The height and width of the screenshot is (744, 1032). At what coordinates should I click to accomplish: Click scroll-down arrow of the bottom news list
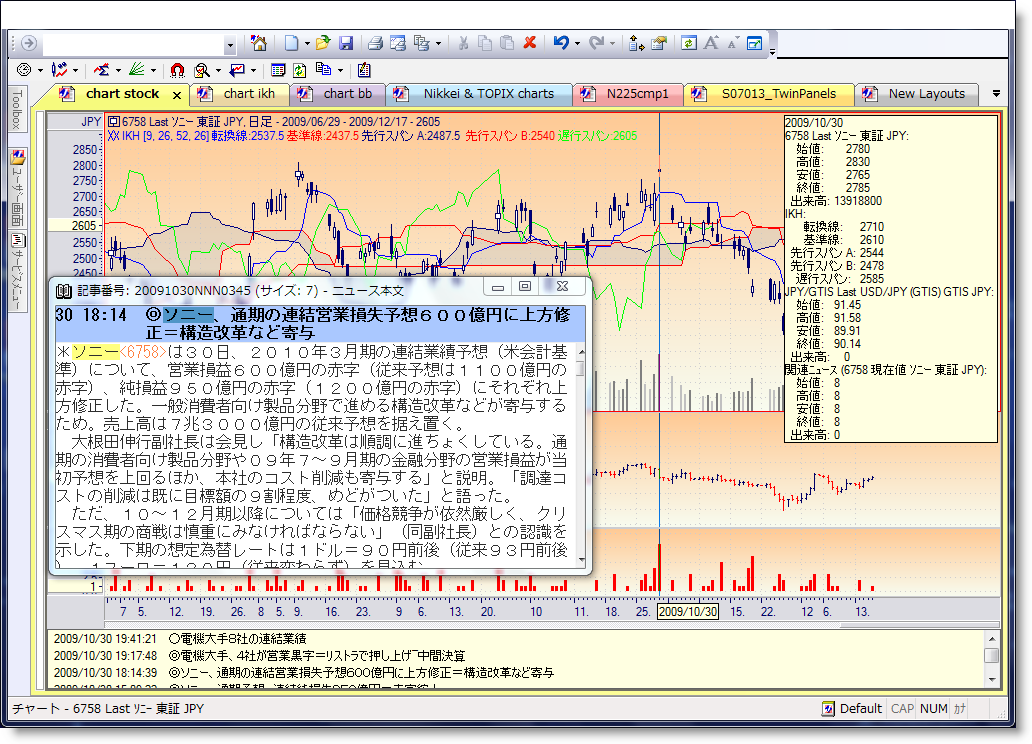click(x=991, y=679)
